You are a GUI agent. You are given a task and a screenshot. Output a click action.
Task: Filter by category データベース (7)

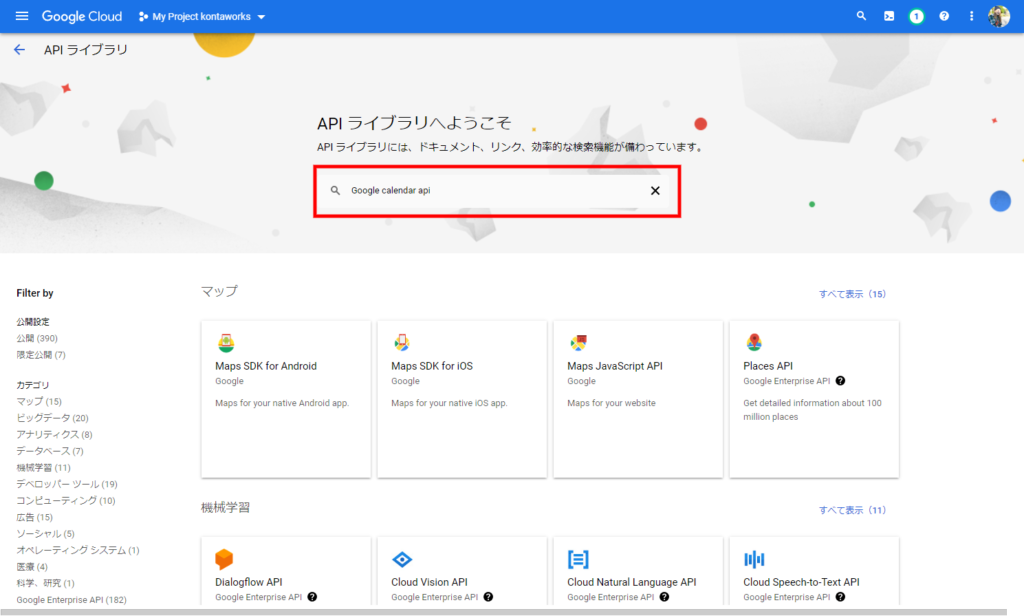click(50, 451)
